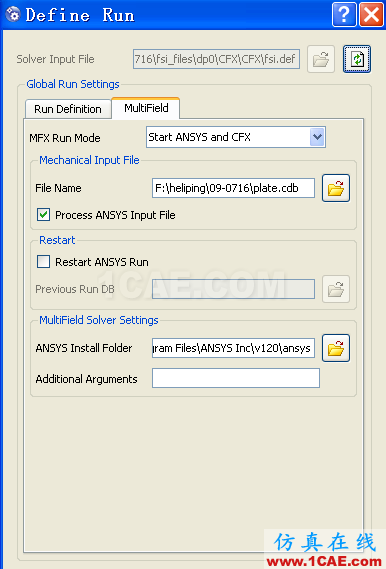Focus the Additional Arguments field

pos(236,378)
